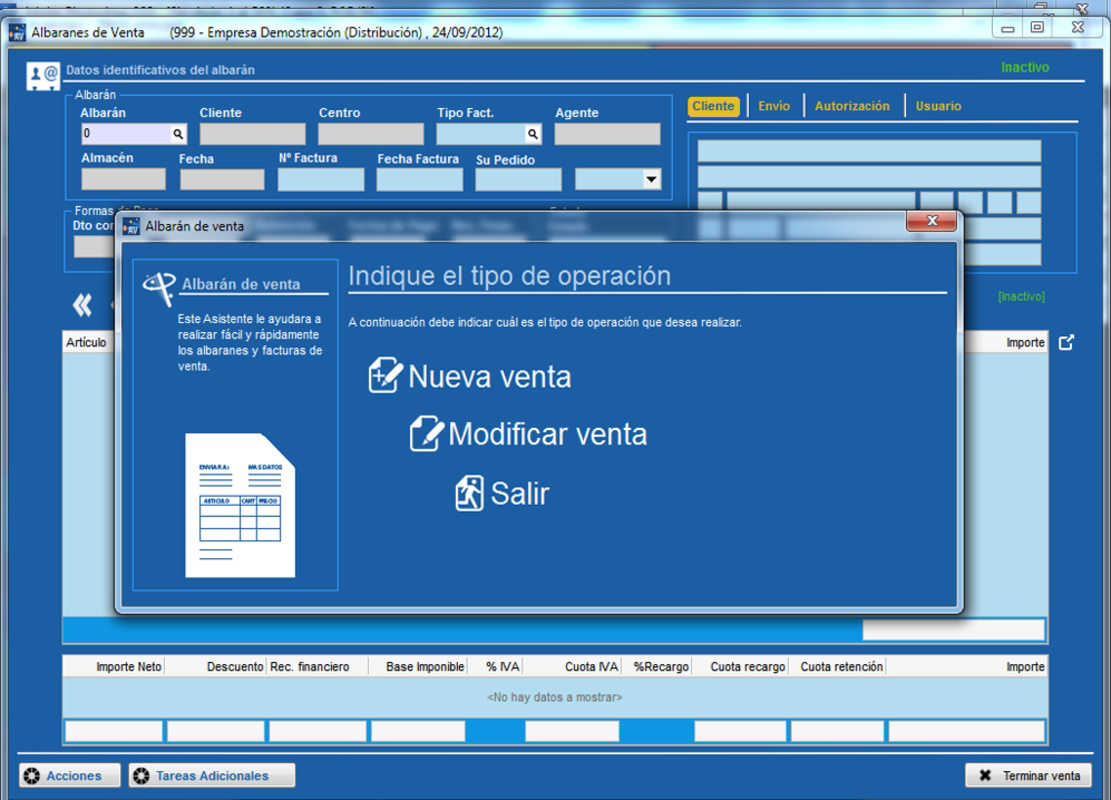The image size is (1111, 800).
Task: Click the Nueva venta pencil-plus icon
Action: tap(385, 375)
